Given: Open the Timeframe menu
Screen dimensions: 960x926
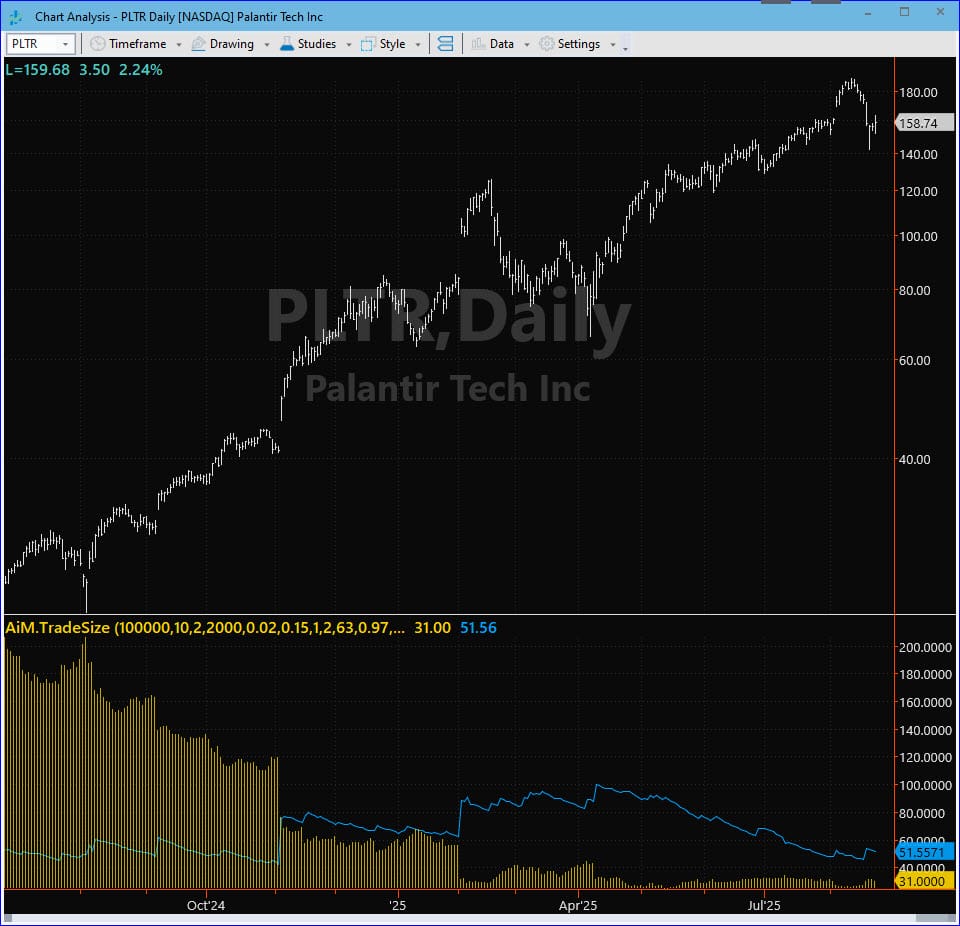Looking at the screenshot, I should (x=137, y=44).
